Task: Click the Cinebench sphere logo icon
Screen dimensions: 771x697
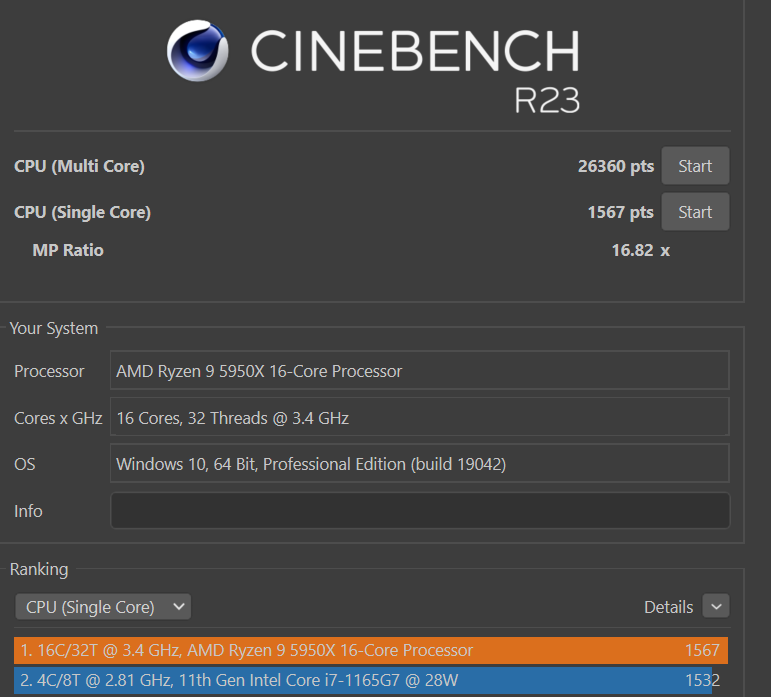Action: 197,51
